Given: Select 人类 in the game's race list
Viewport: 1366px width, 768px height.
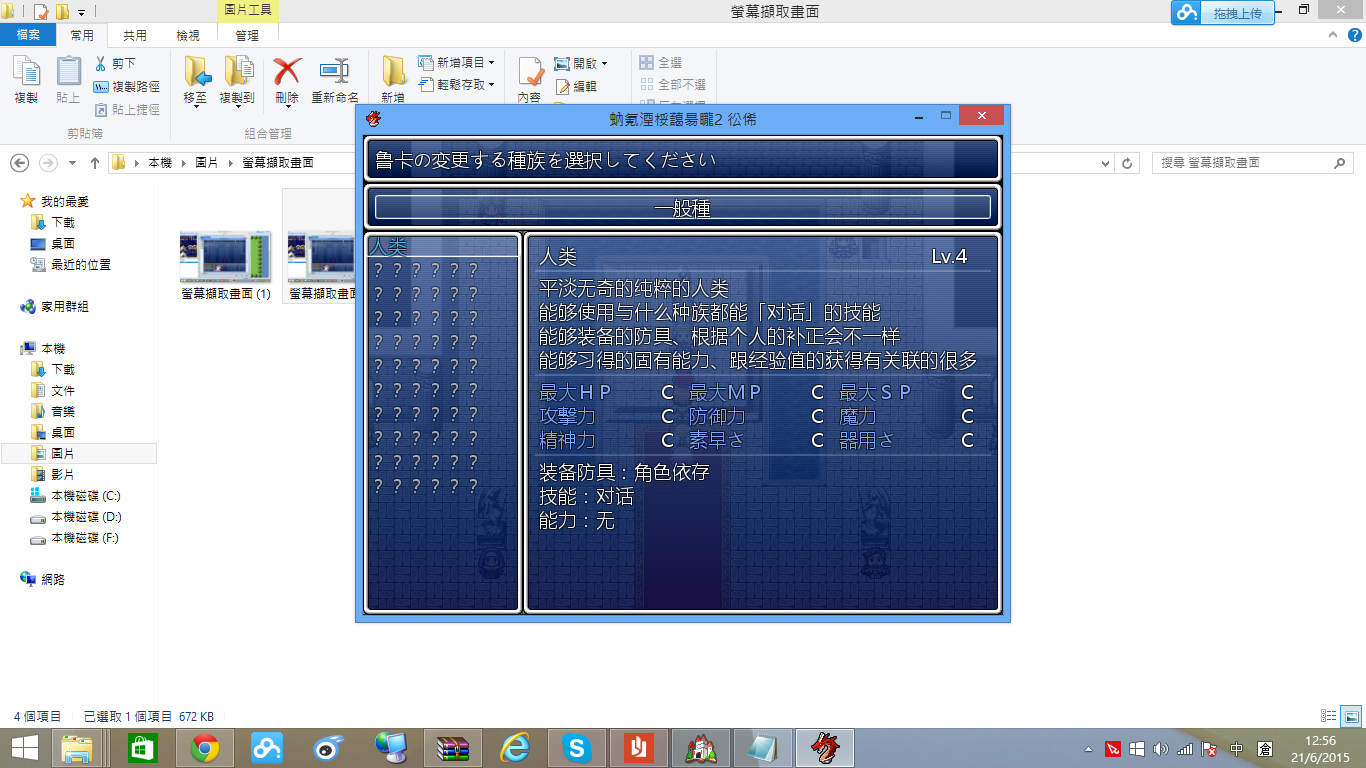Looking at the screenshot, I should click(443, 246).
